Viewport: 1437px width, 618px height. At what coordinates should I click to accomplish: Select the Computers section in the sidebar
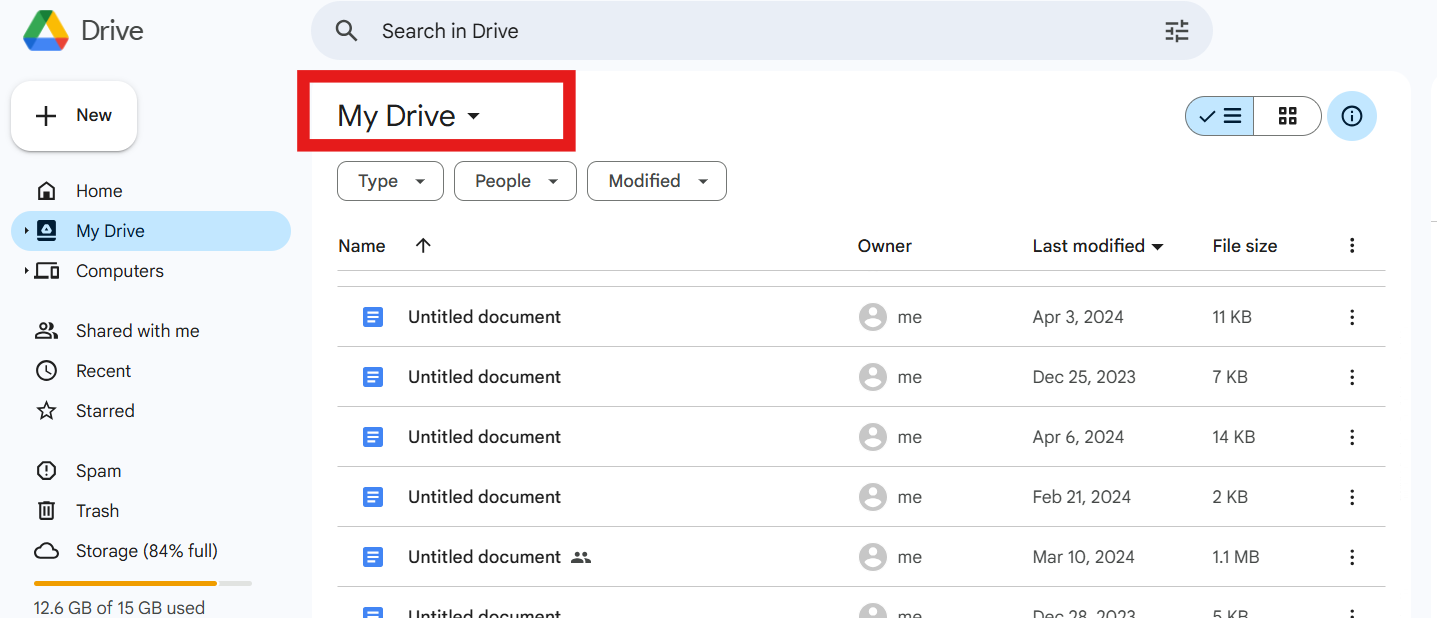(x=120, y=270)
